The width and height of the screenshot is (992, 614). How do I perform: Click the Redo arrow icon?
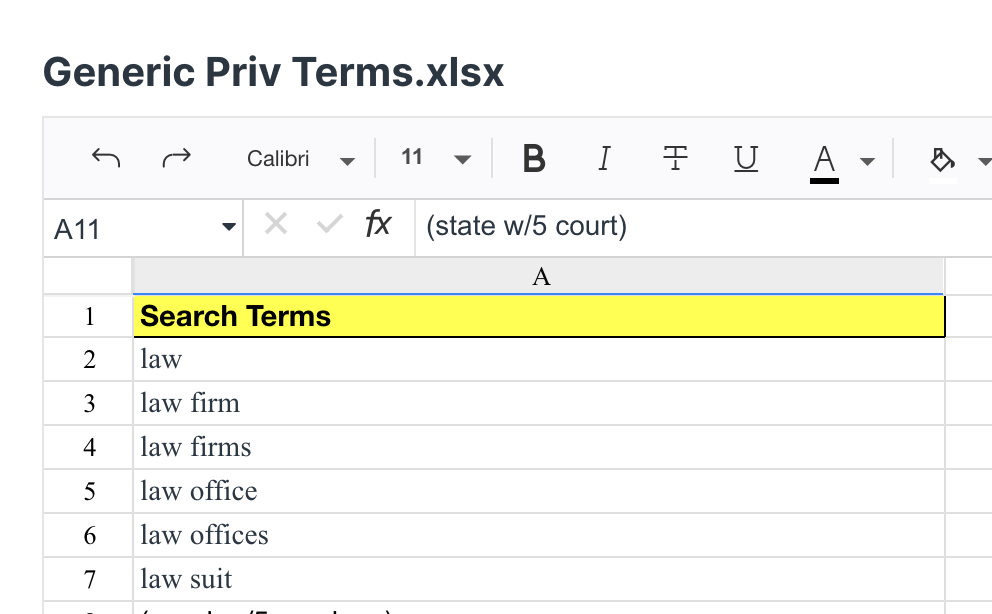177,158
